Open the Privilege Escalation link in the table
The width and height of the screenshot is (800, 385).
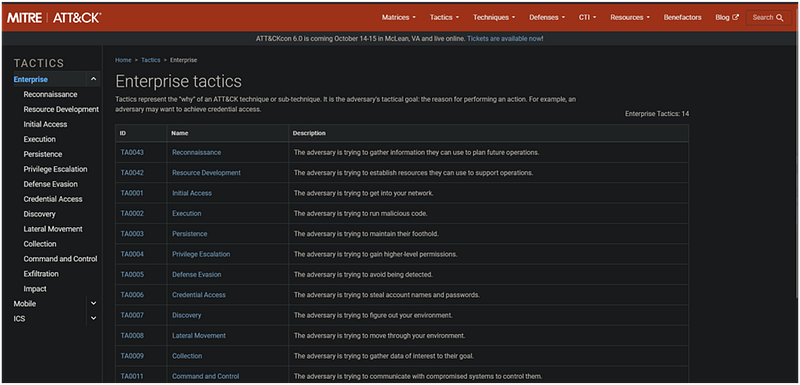pos(201,254)
